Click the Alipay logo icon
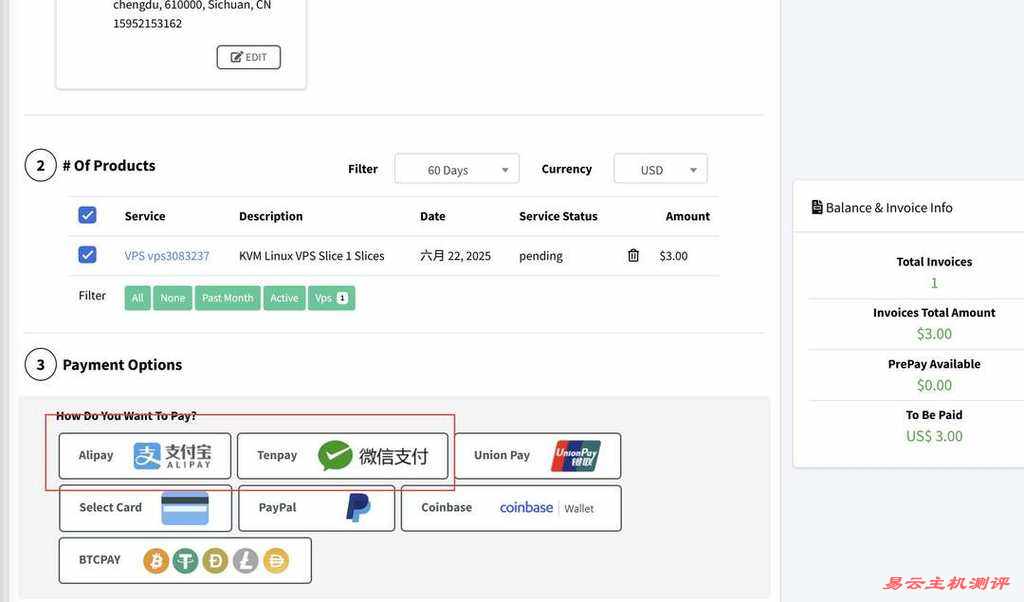Screen dimensions: 1024x602 point(172,456)
